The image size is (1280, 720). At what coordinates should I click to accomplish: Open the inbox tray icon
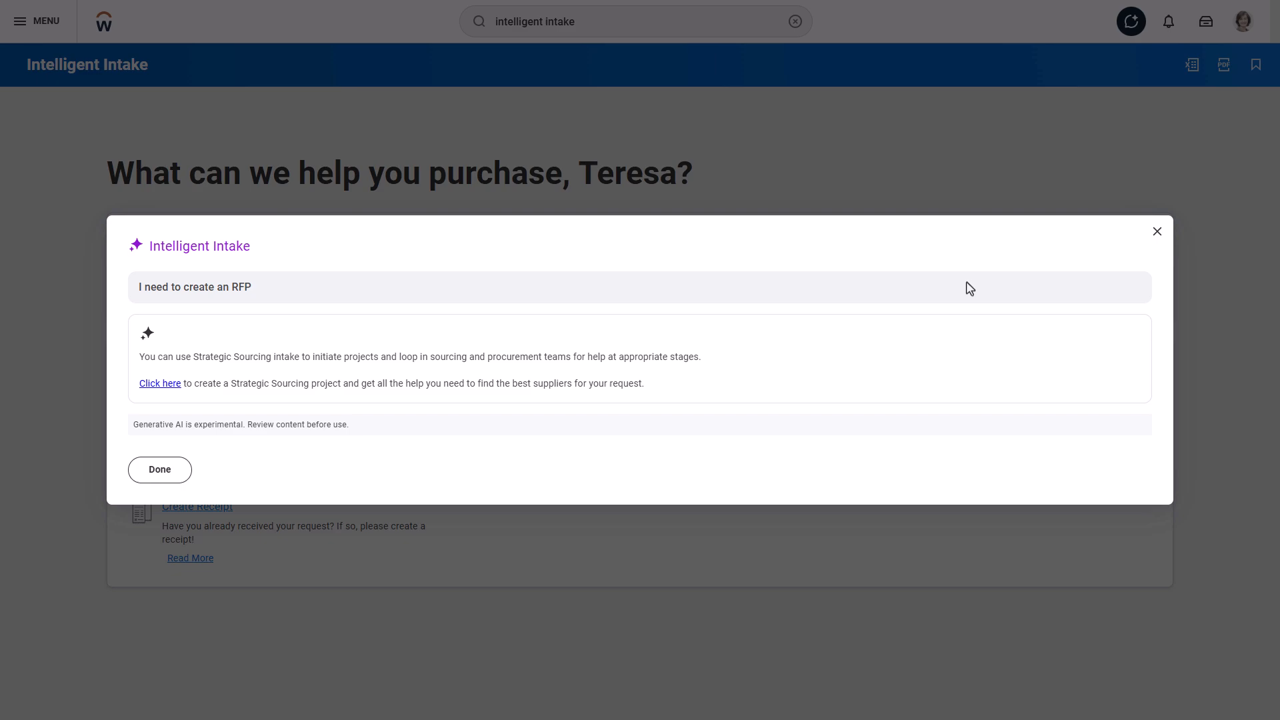1206,21
